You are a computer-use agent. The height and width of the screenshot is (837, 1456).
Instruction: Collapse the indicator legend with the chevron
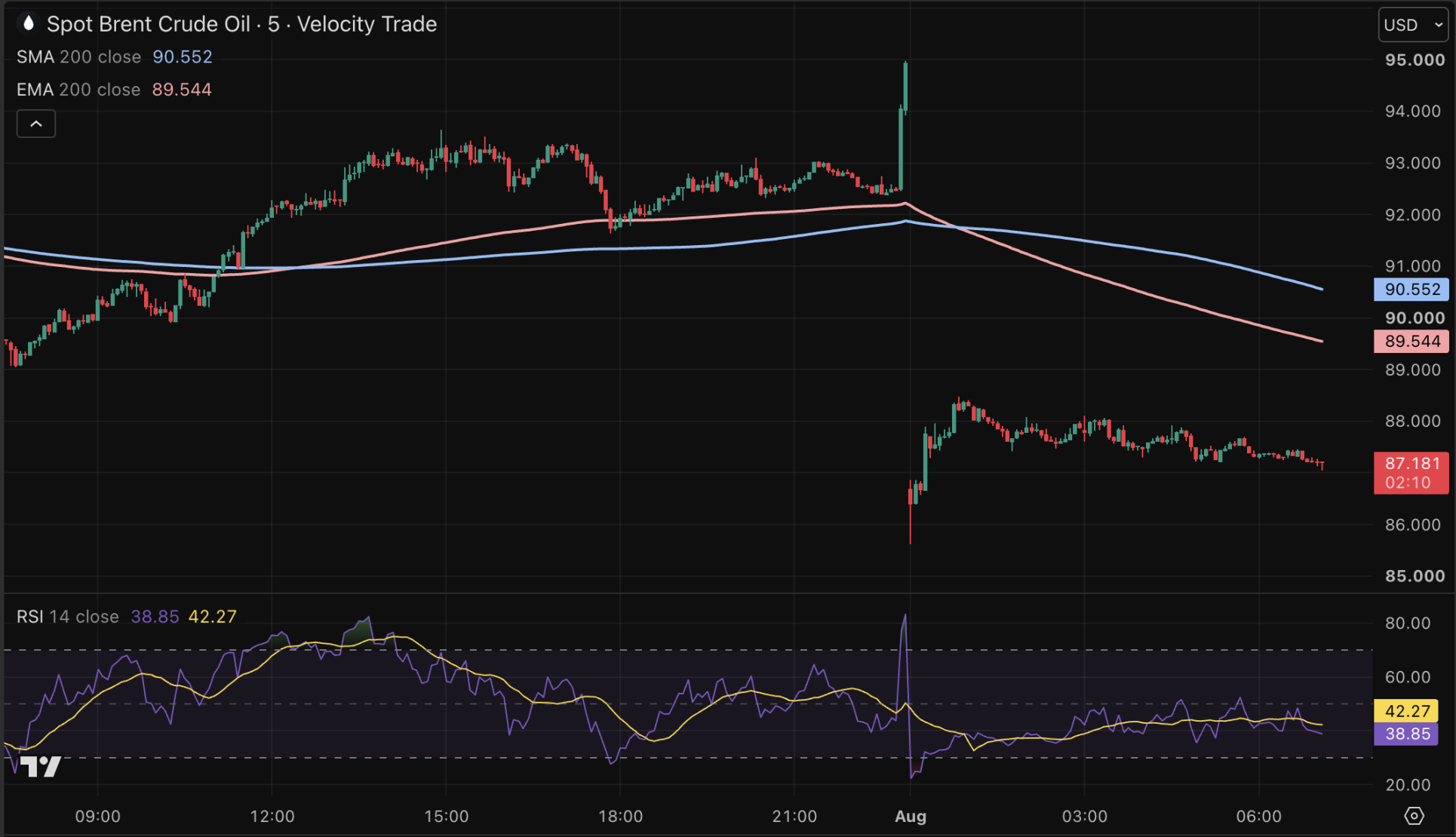coord(36,124)
